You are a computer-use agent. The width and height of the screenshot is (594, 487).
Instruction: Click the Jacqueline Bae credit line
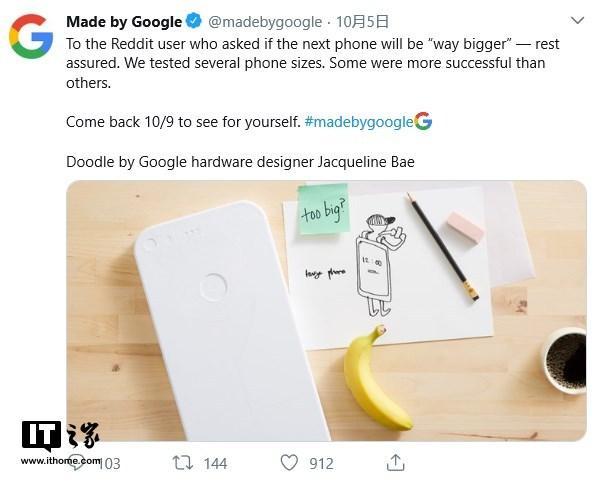pos(240,162)
